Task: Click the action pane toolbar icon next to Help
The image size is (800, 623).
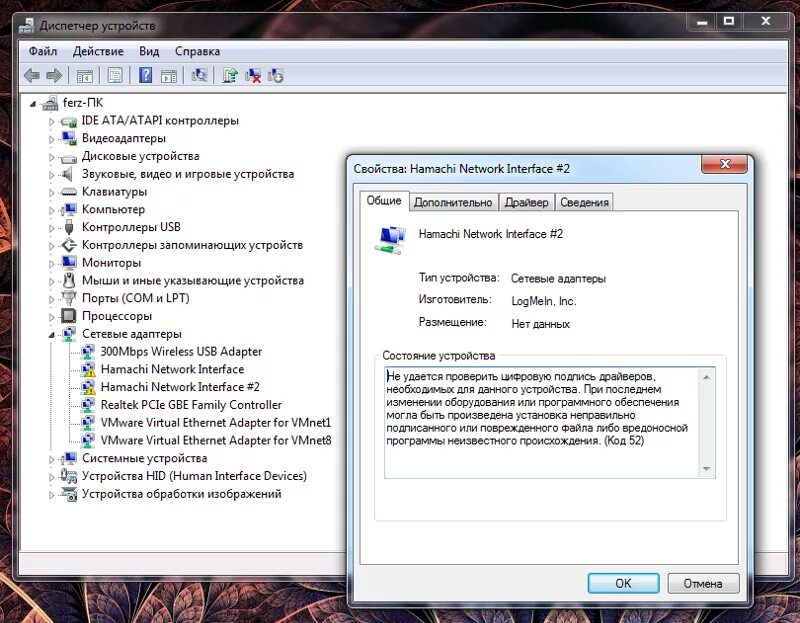Action: 168,76
